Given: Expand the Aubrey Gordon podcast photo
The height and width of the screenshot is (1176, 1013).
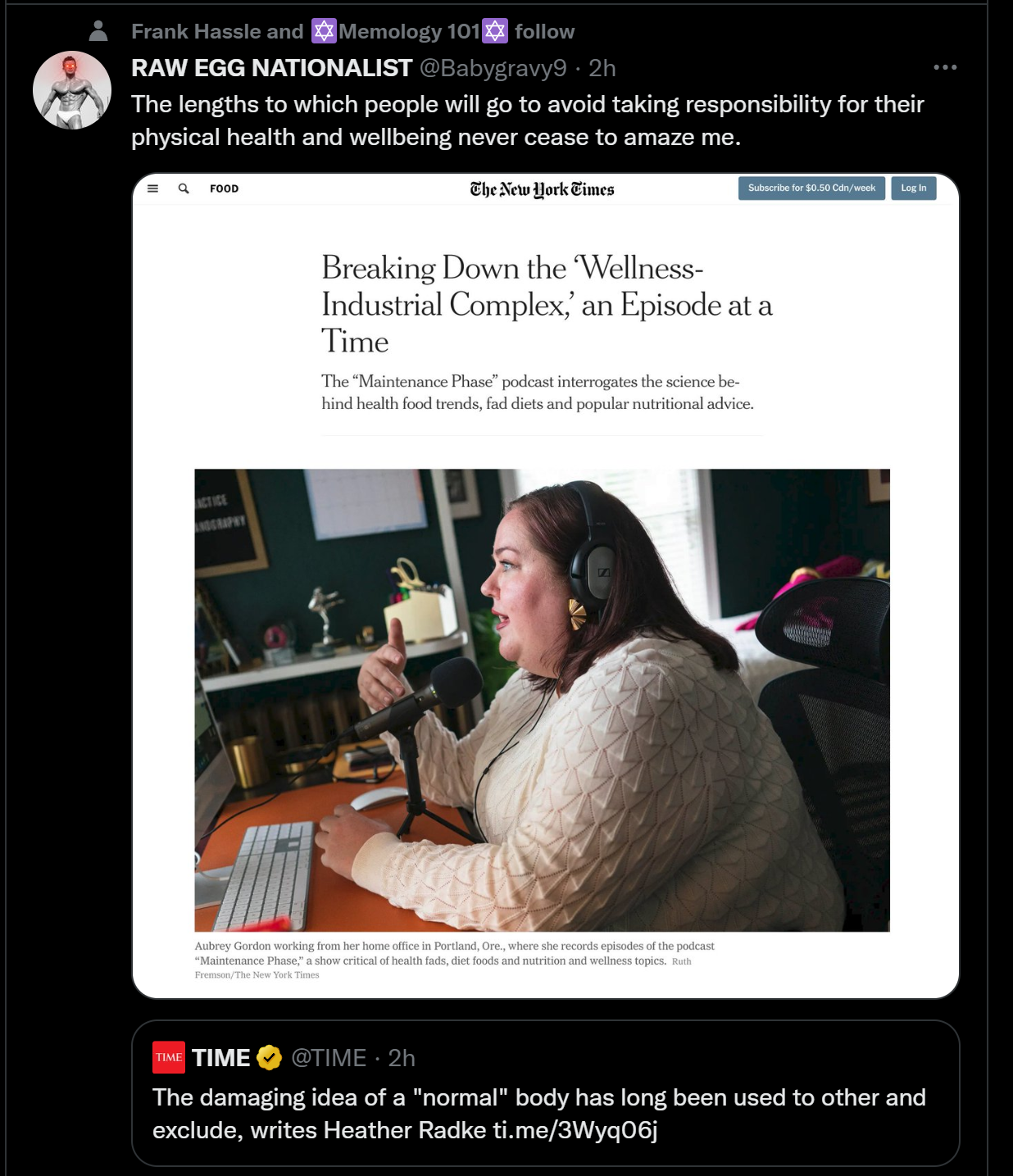Looking at the screenshot, I should (542, 700).
